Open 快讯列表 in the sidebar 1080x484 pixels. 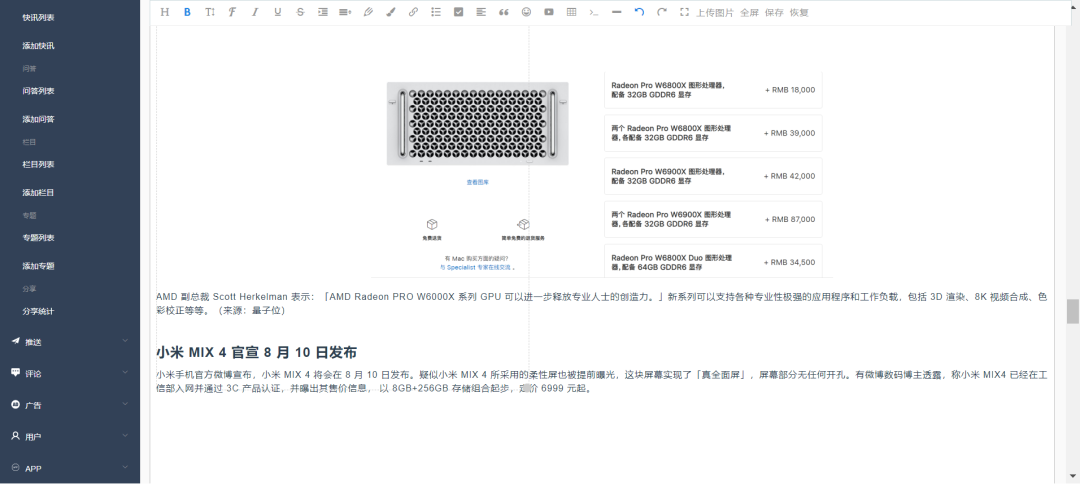point(38,17)
